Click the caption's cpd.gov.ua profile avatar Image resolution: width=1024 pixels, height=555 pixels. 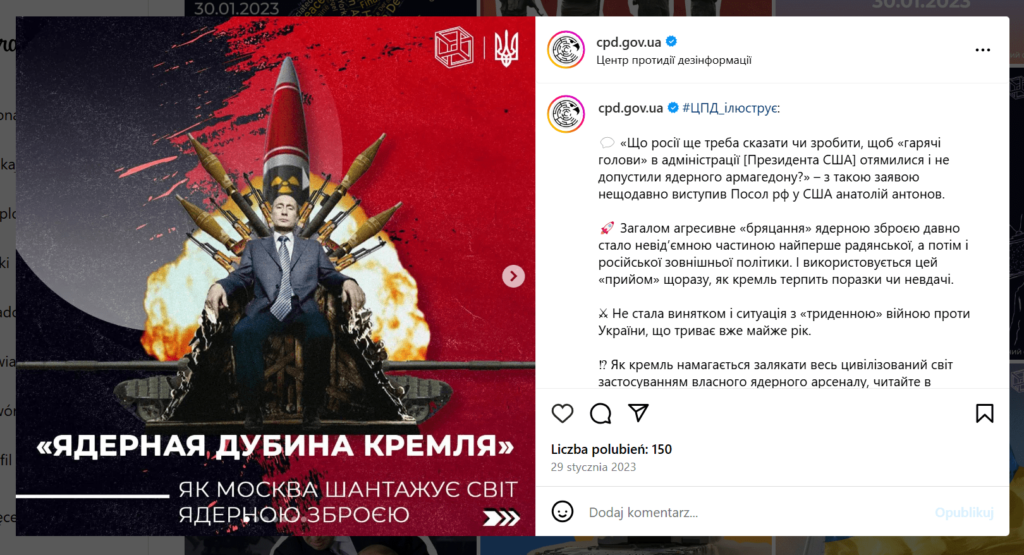coord(566,114)
